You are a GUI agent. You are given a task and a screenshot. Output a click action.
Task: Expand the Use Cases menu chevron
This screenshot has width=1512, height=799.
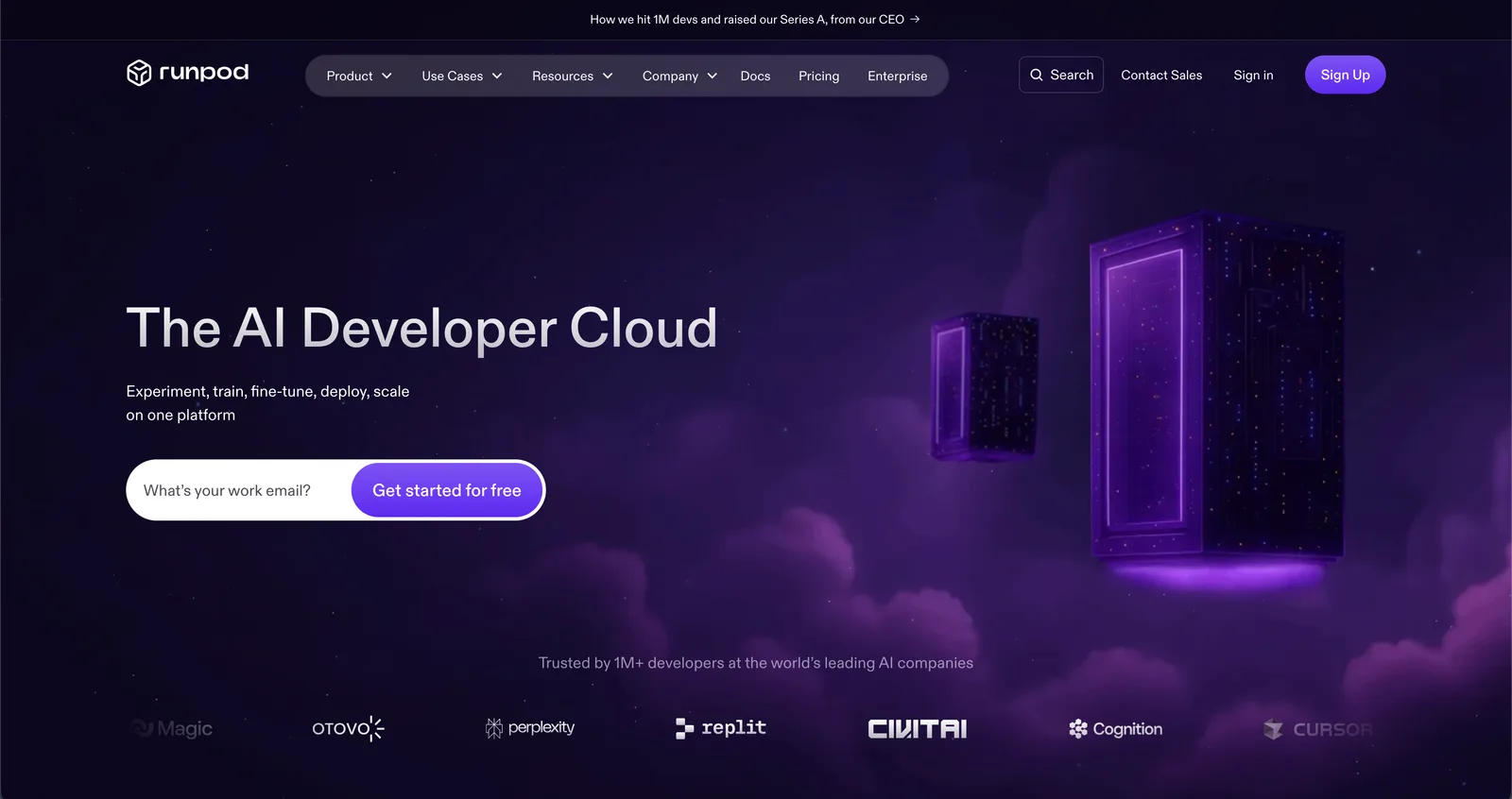click(x=497, y=76)
